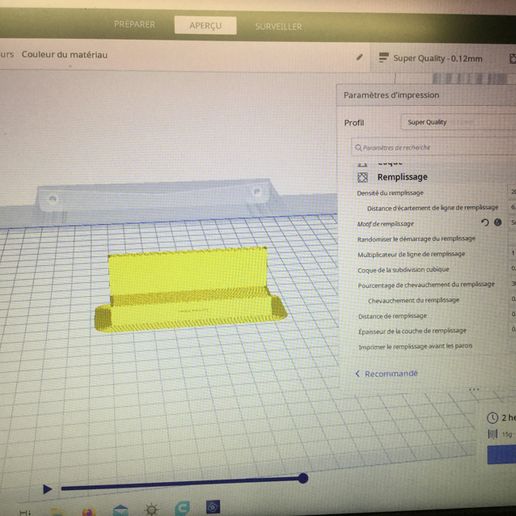Select the Distance d'écartement de ligne de remplissage row

pyautogui.click(x=433, y=208)
